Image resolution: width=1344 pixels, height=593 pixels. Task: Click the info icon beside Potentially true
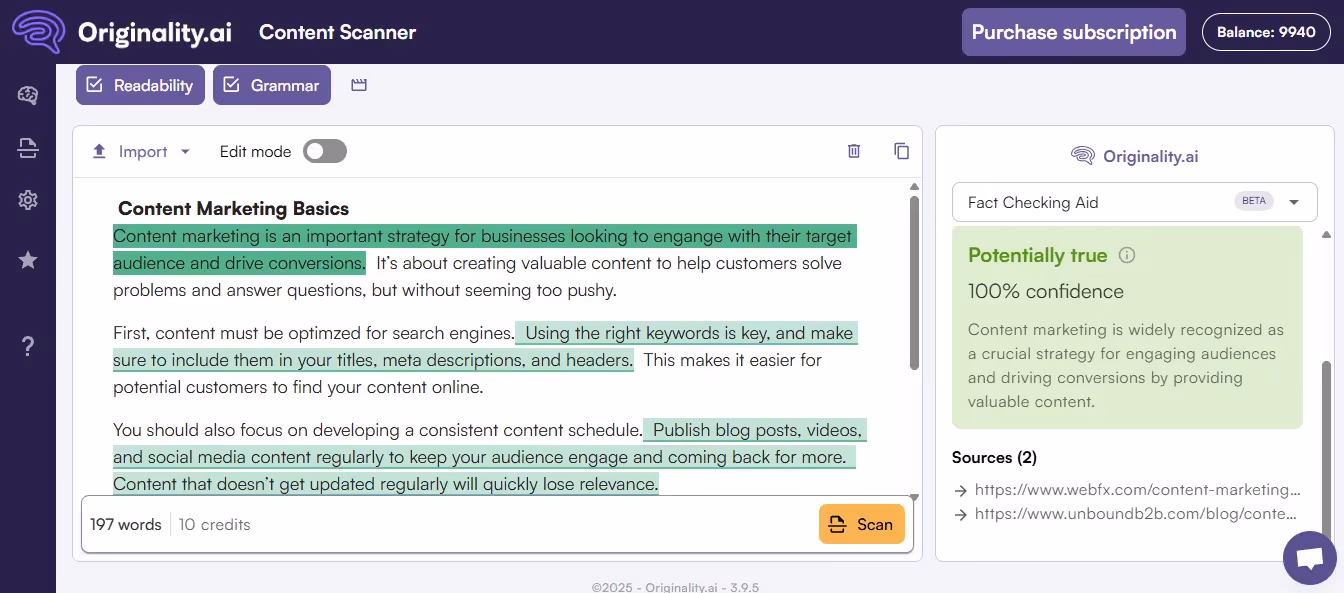click(x=1127, y=255)
